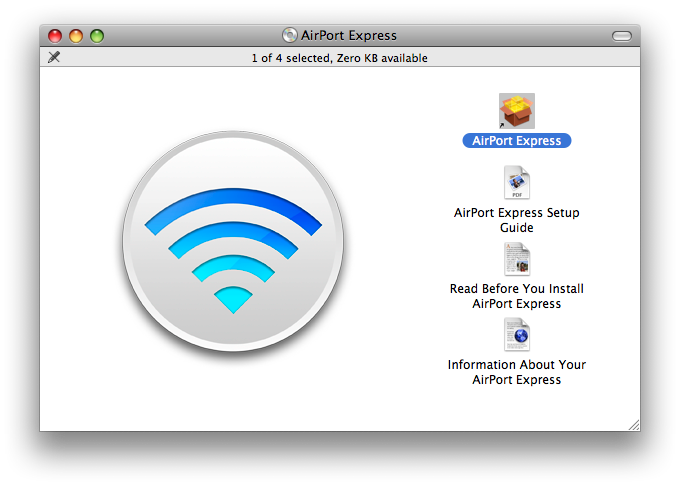Click the '1 of 4 selected' status text

(340, 58)
